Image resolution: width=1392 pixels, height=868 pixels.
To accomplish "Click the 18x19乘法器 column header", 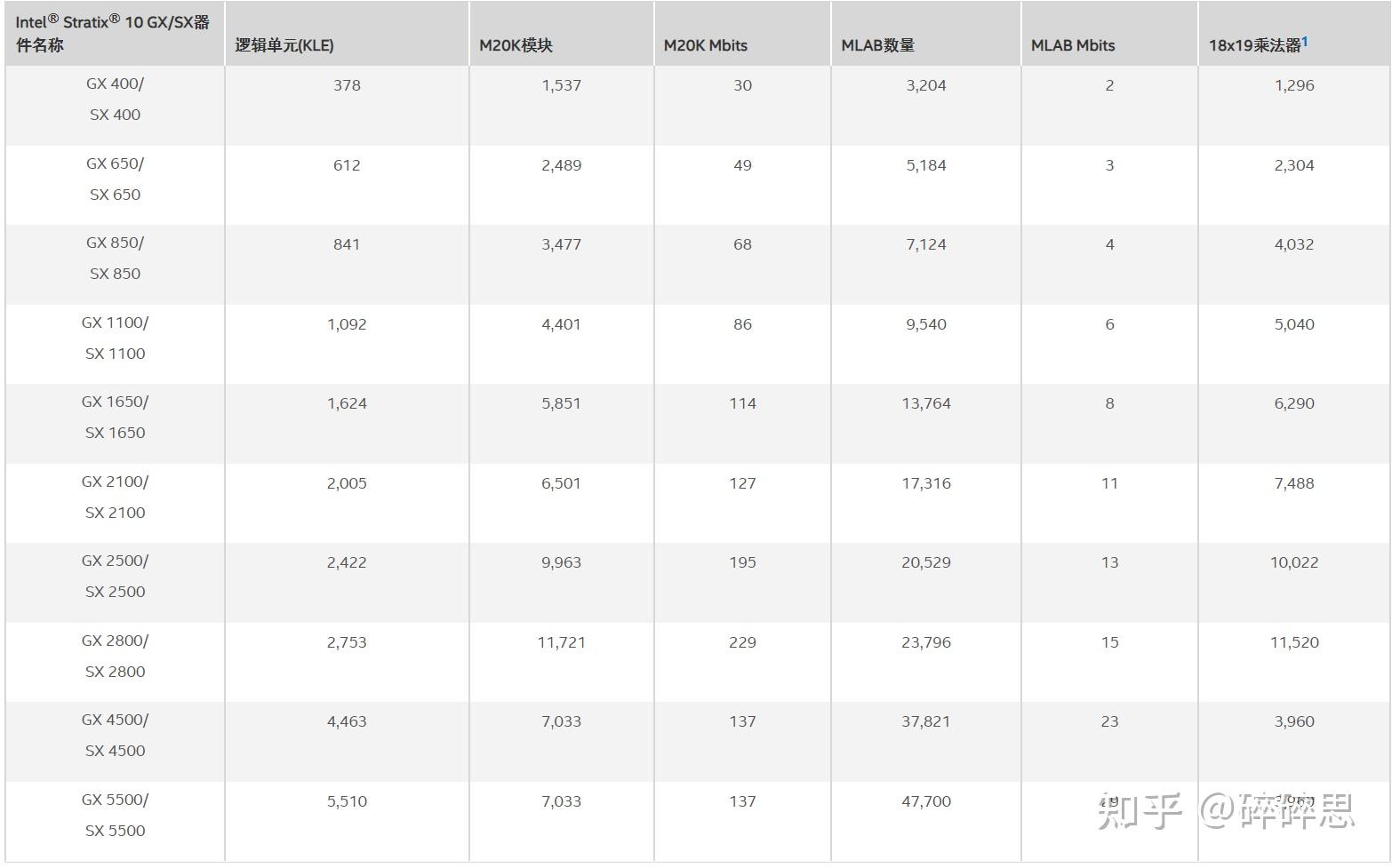I will pos(1254,45).
